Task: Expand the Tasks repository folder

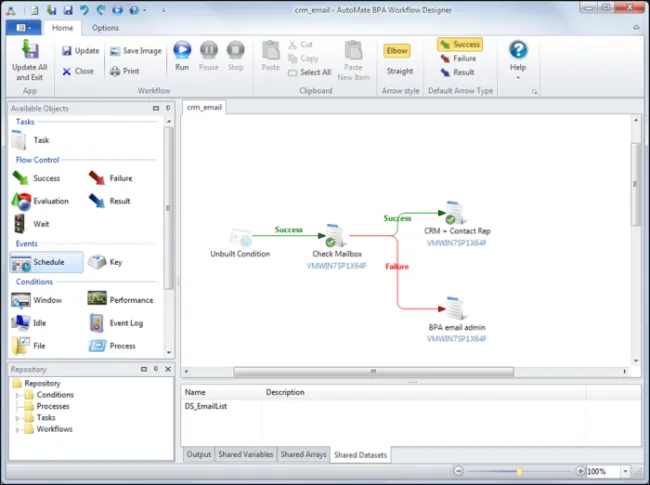Action: (x=17, y=418)
